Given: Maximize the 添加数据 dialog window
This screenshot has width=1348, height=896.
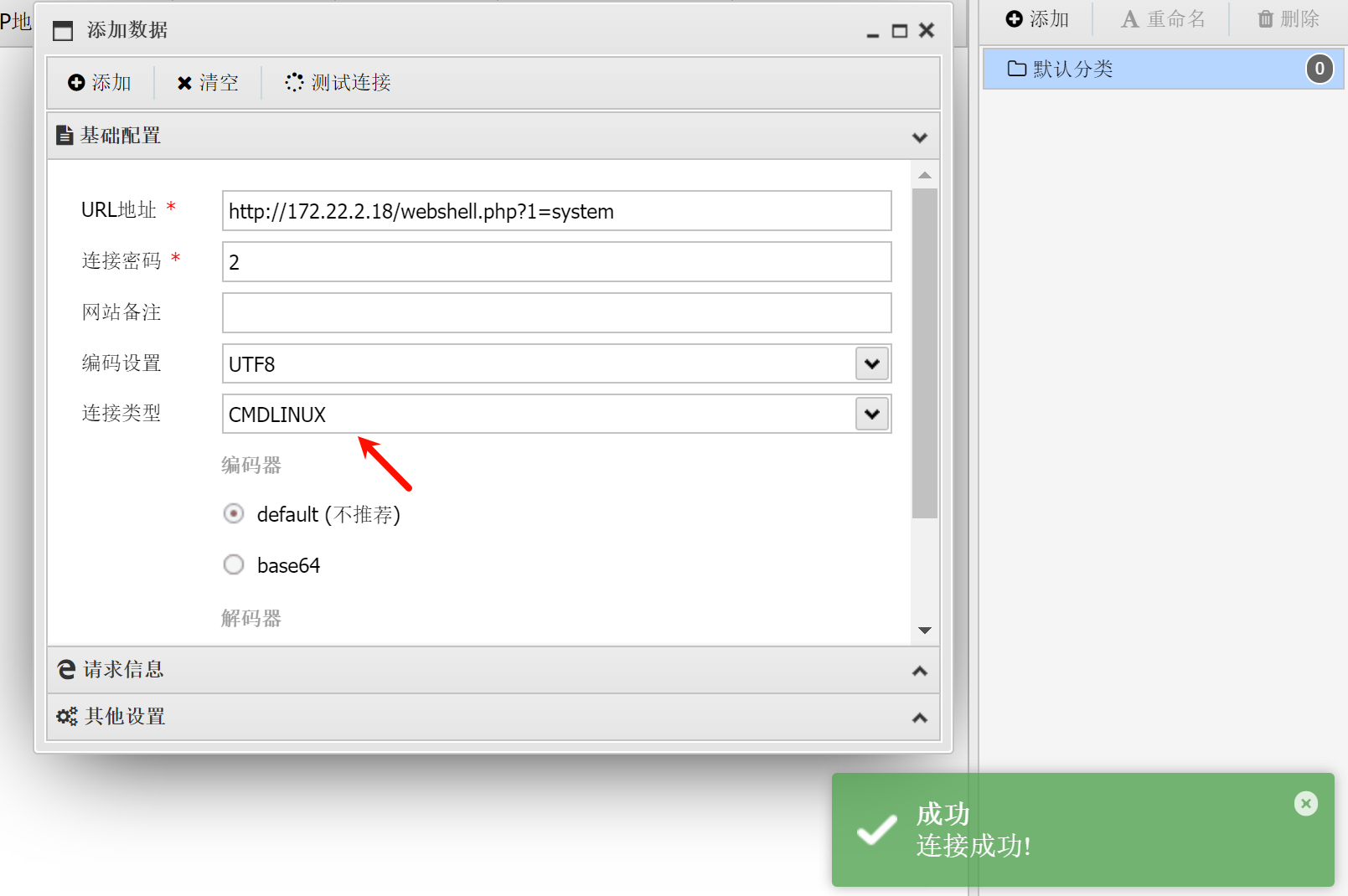Looking at the screenshot, I should coord(899,31).
